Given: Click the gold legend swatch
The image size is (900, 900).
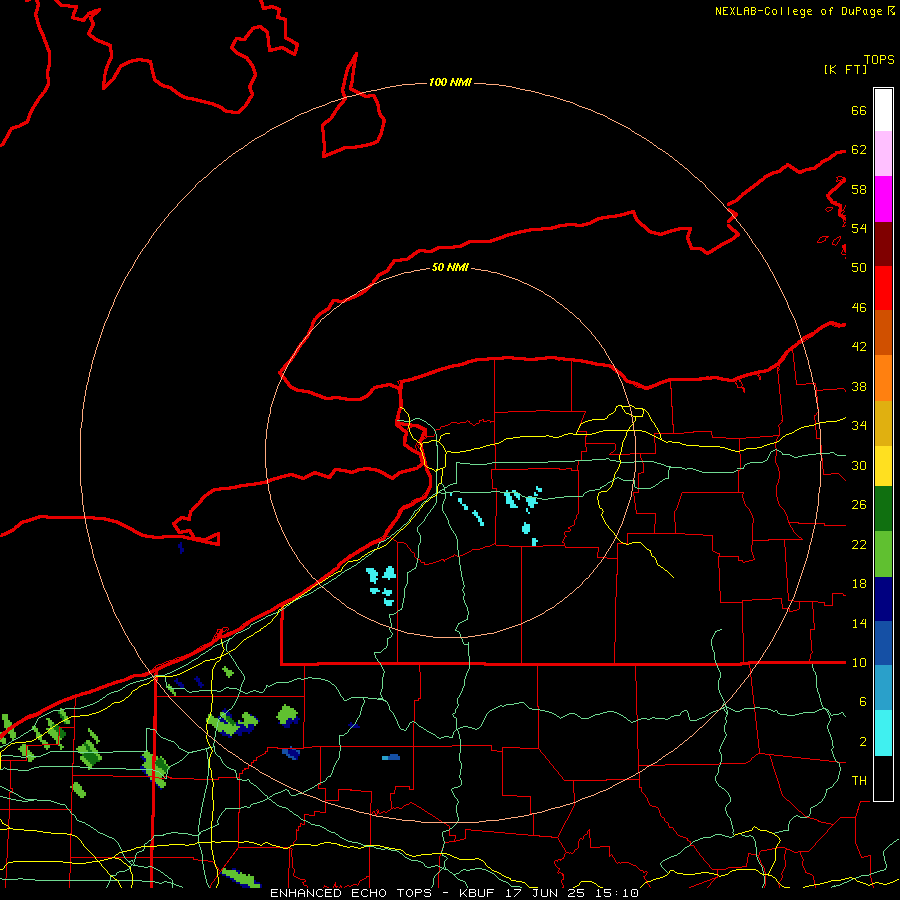Looking at the screenshot, I should click(883, 423).
